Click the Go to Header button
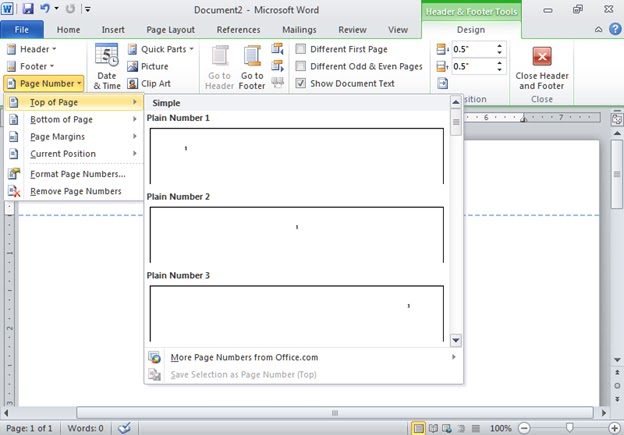 [x=219, y=66]
